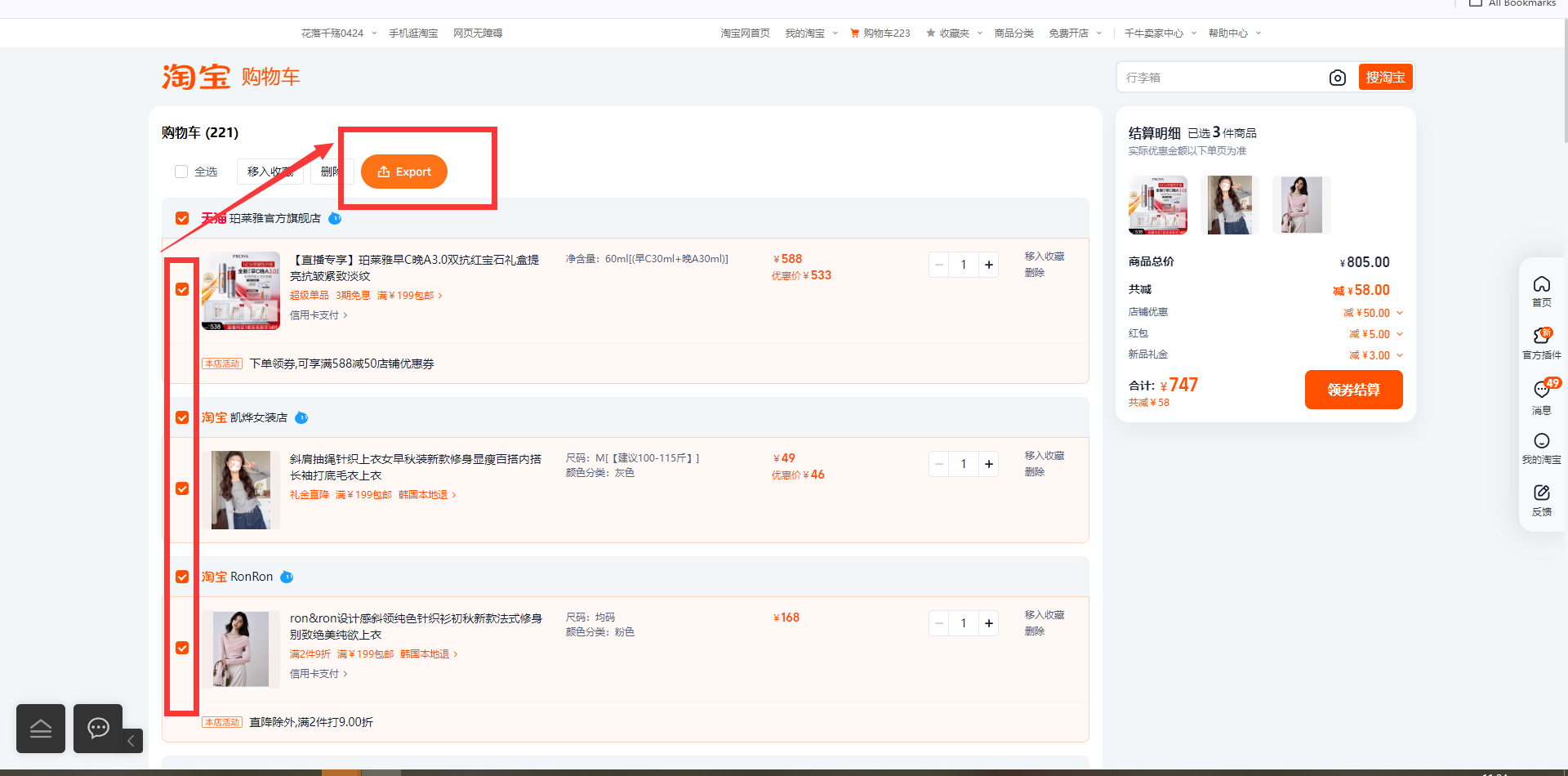Expand the 店铺优惠 discount details
Screen dimensions: 1568x776
tap(1399, 313)
